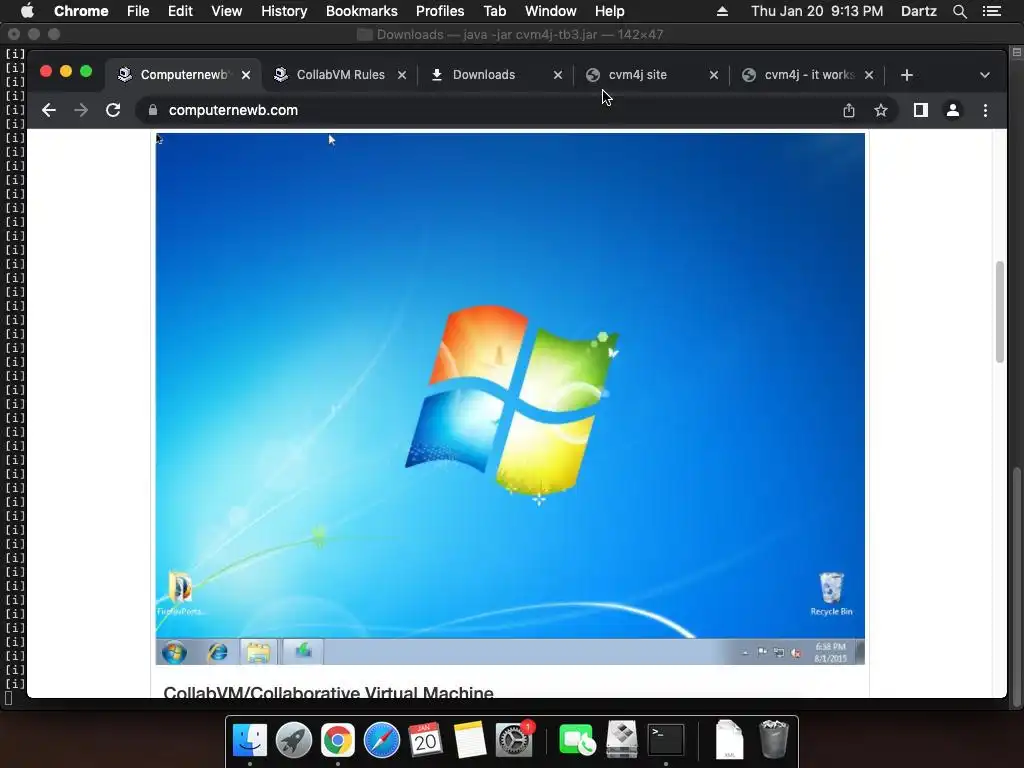Open Notes from the Dock
The width and height of the screenshot is (1024, 768).
(470, 741)
